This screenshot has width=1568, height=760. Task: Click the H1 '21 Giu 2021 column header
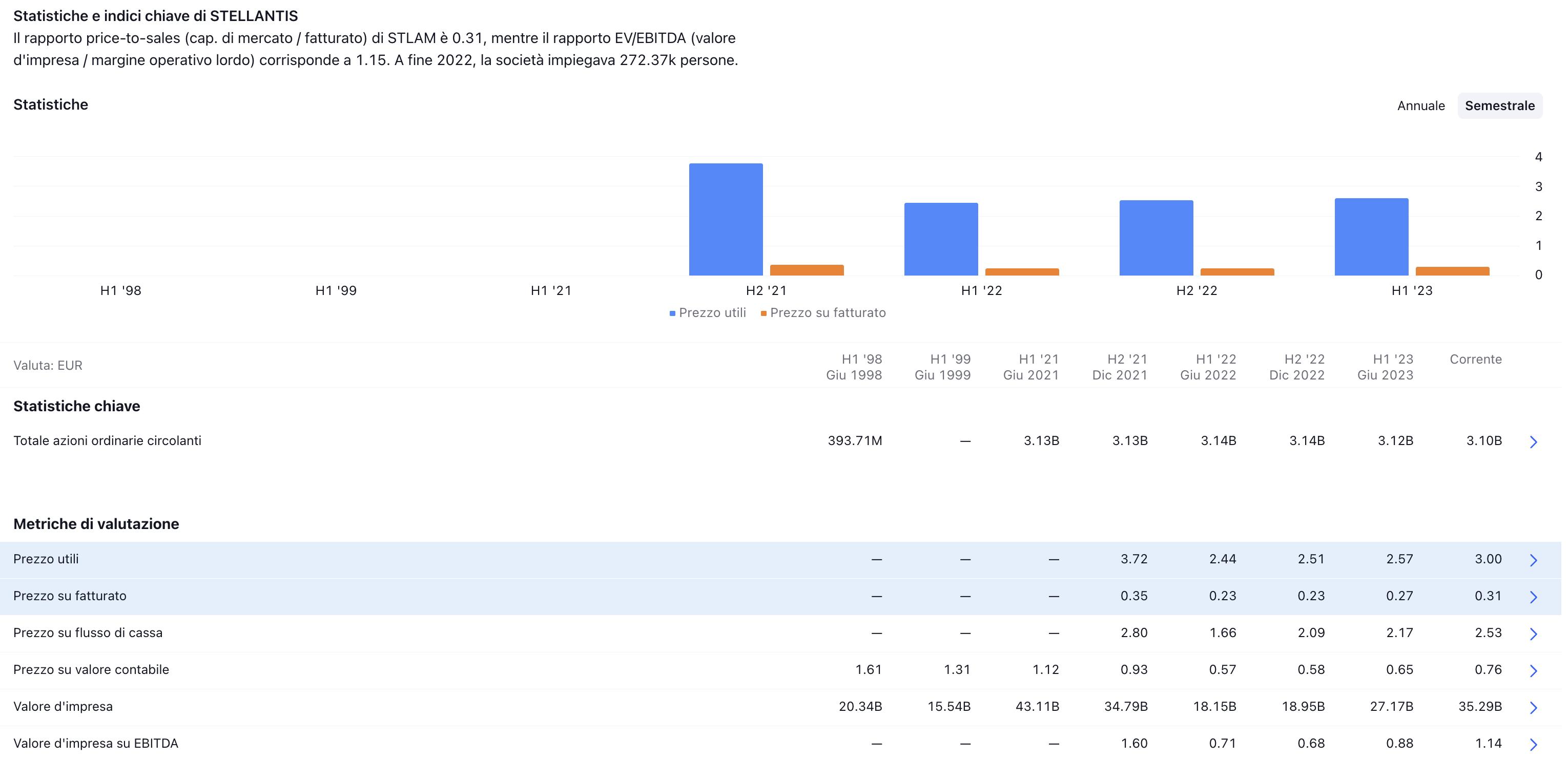[x=1031, y=367]
